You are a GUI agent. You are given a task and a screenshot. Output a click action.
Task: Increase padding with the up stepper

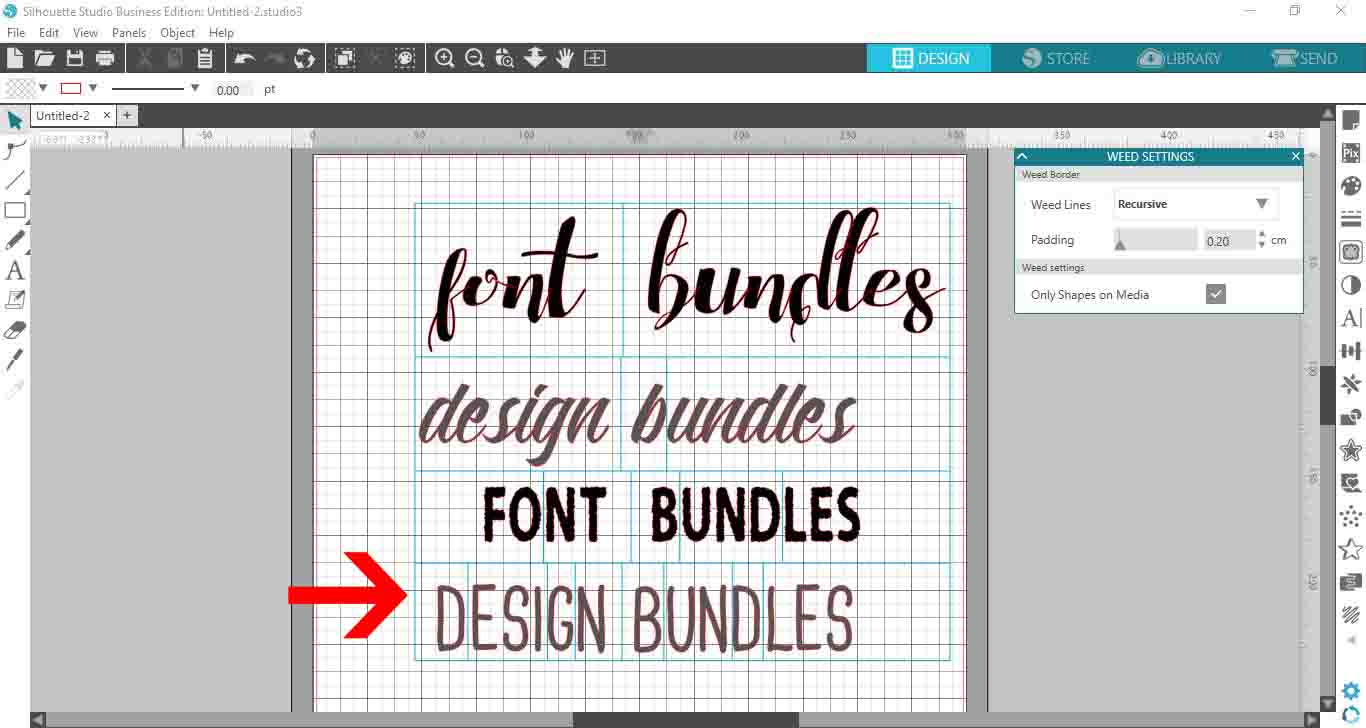point(1262,235)
